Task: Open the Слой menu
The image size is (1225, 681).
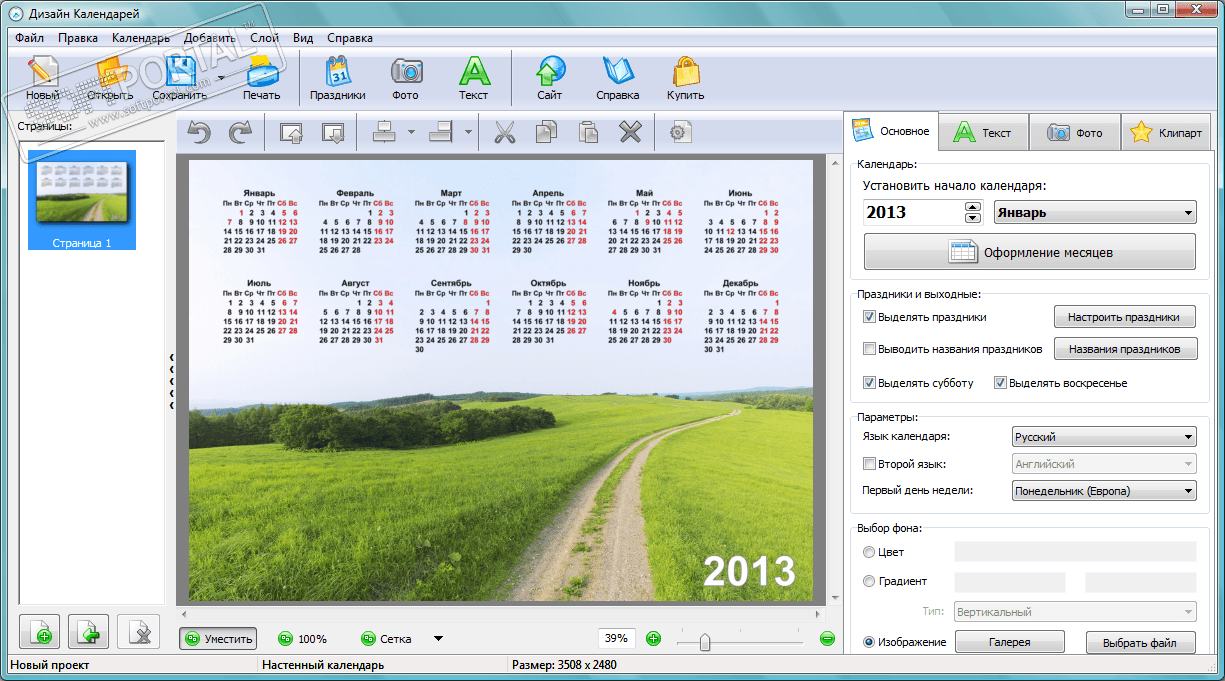Action: 265,38
